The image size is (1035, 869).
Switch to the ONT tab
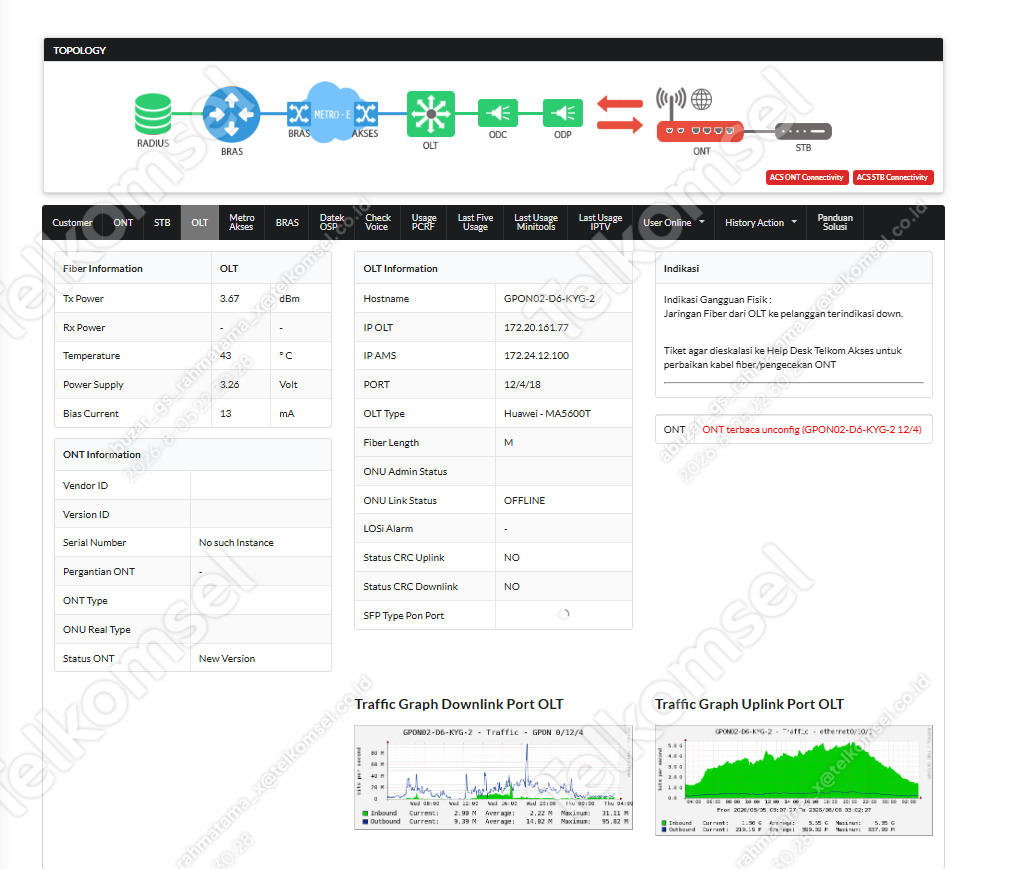pyautogui.click(x=123, y=222)
